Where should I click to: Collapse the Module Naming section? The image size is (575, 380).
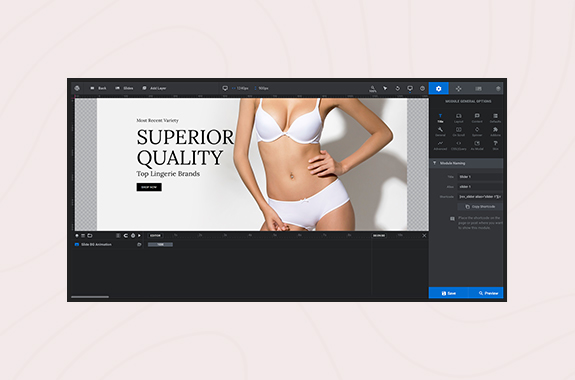[x=466, y=163]
